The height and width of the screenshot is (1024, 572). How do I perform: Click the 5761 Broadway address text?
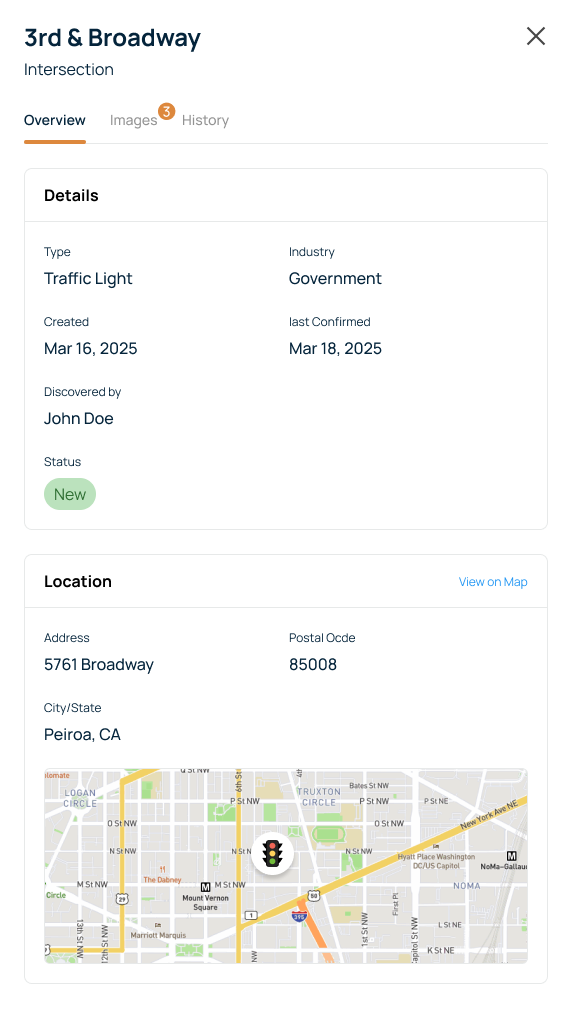click(99, 665)
